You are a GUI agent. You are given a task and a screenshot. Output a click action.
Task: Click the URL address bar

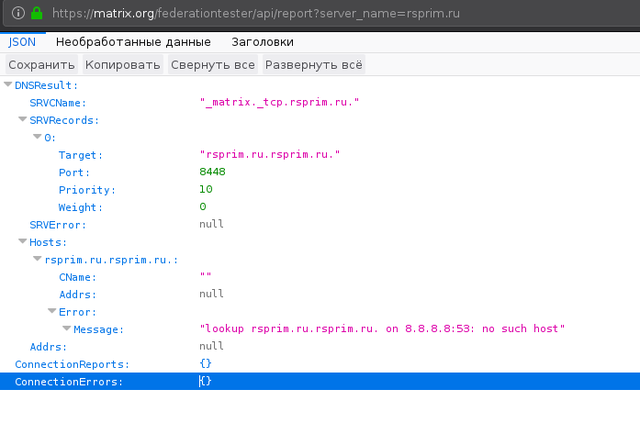coord(322,13)
